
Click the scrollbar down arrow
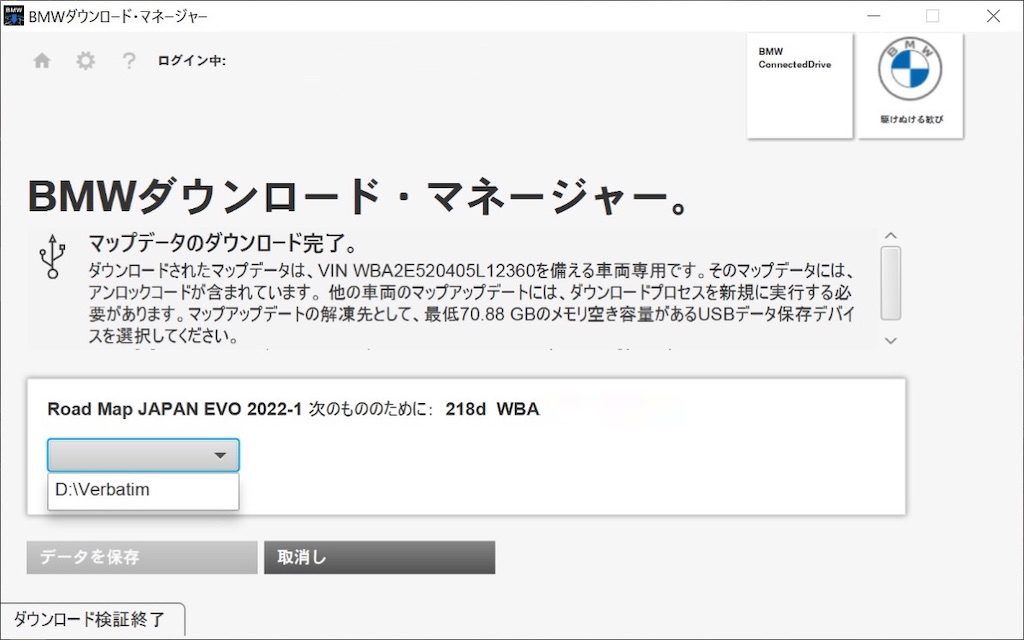[x=890, y=340]
